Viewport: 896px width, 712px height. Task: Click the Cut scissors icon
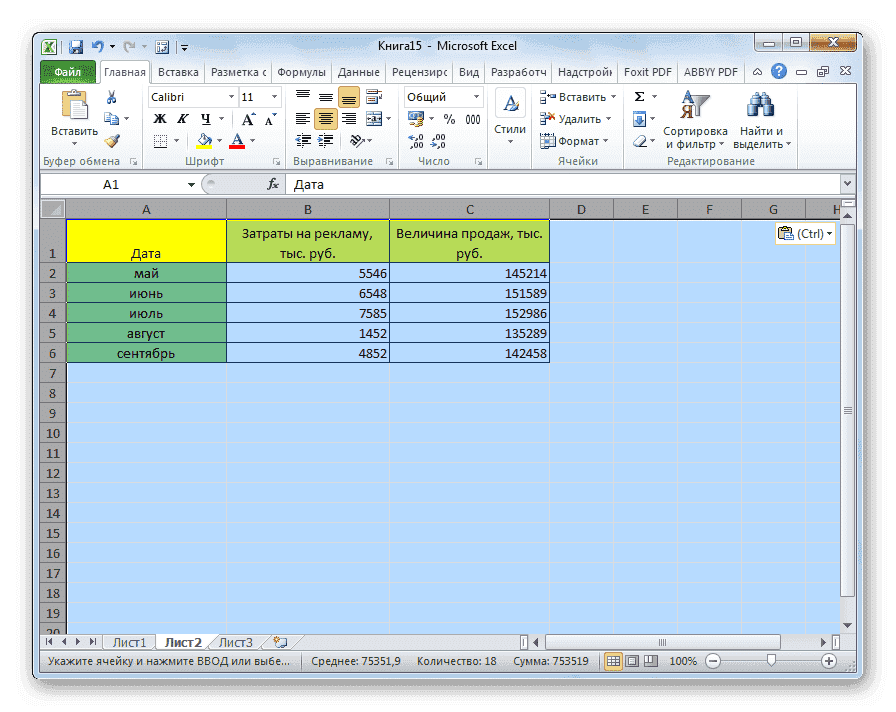pos(111,97)
